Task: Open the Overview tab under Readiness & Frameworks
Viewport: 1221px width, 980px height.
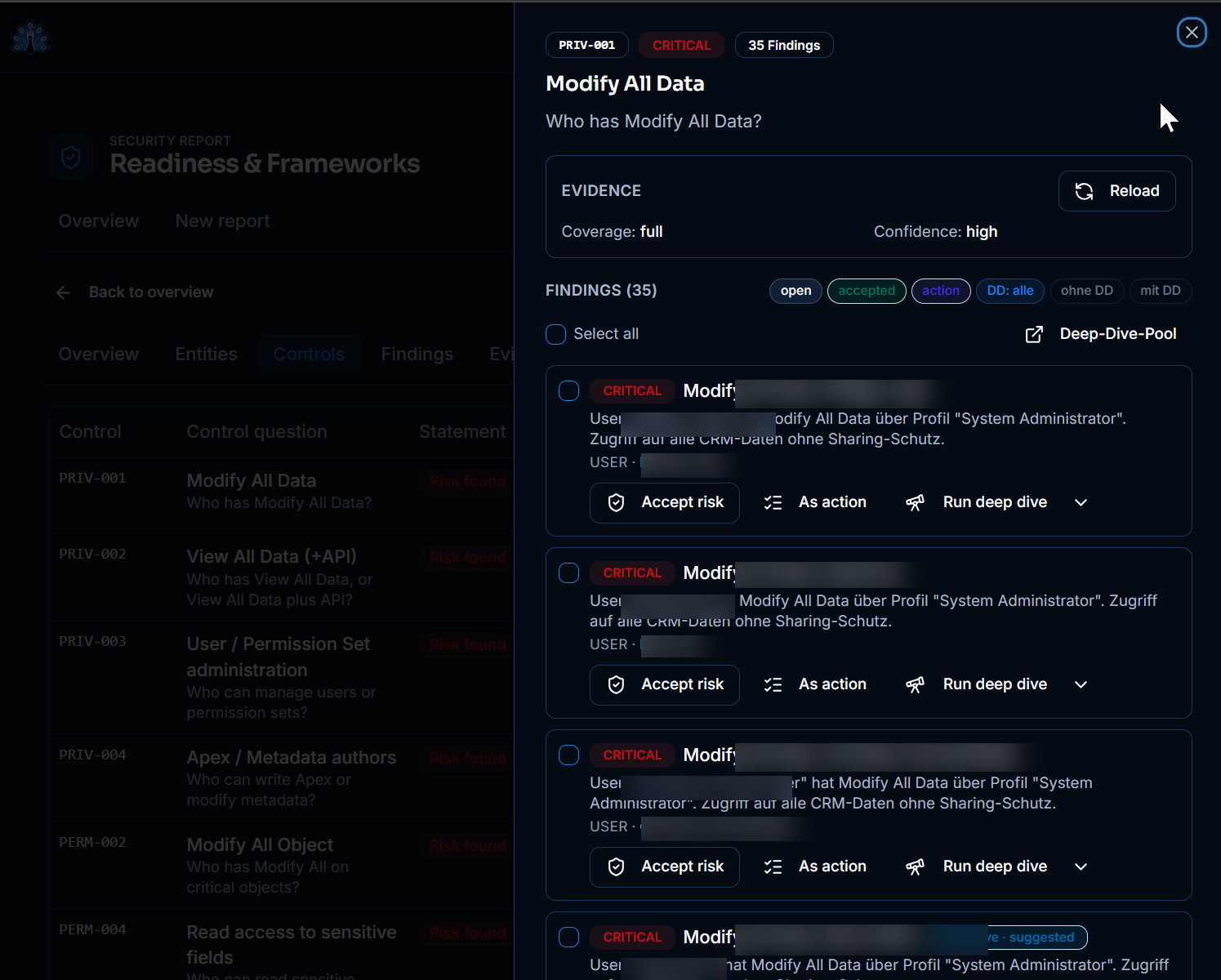Action: pyautogui.click(x=99, y=221)
